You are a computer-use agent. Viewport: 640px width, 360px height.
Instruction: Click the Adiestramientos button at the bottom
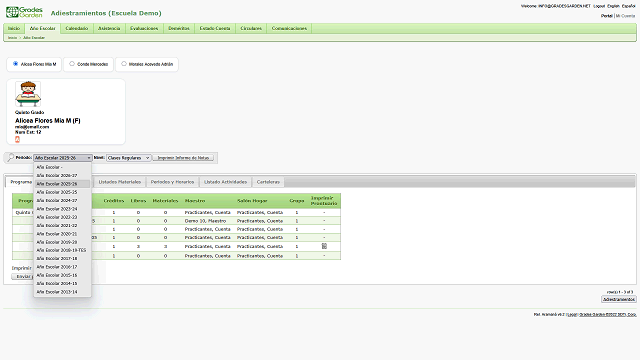coord(619,299)
